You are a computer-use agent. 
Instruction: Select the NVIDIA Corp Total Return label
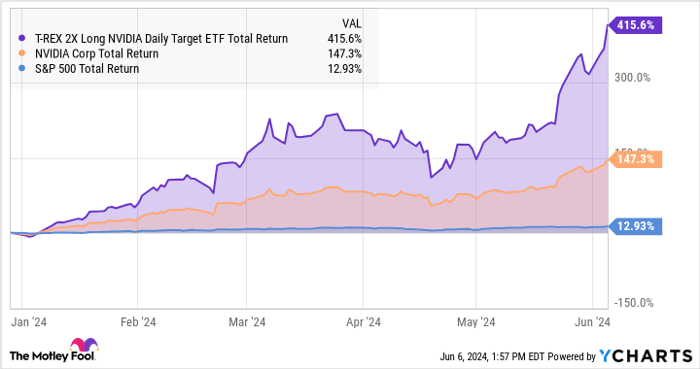pos(96,54)
